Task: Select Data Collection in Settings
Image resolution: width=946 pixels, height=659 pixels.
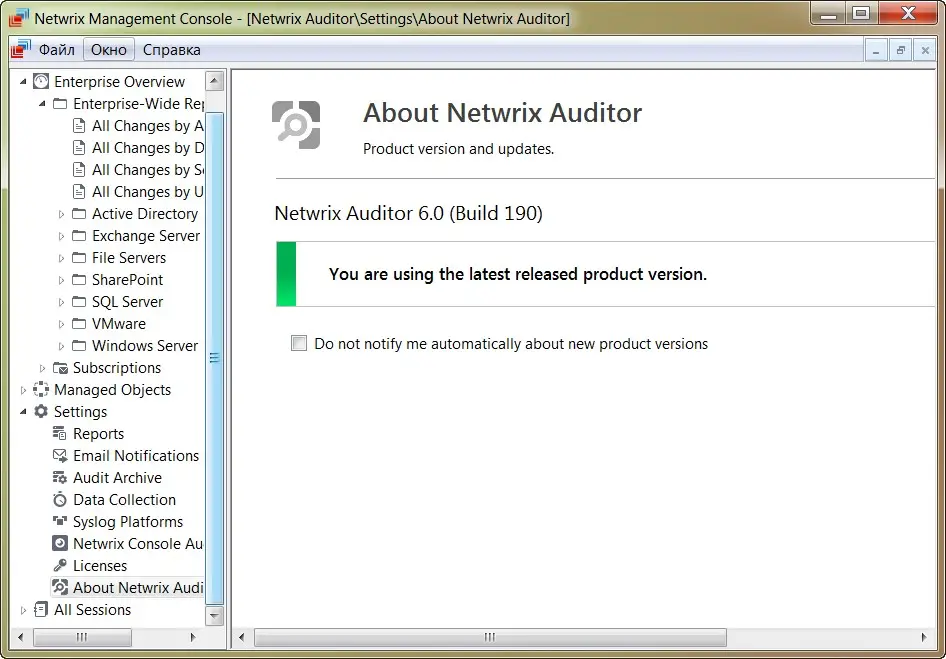Action: [x=124, y=500]
